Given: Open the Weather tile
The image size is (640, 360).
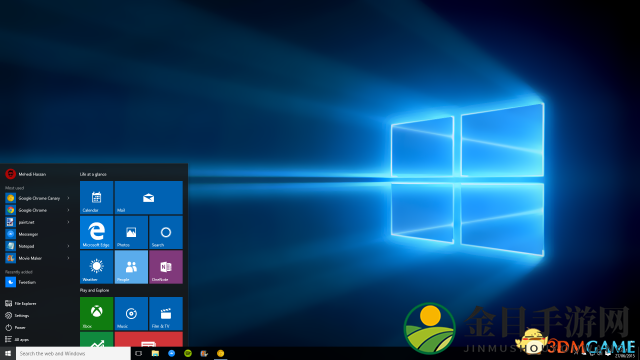Looking at the screenshot, I should pyautogui.click(x=96, y=267).
